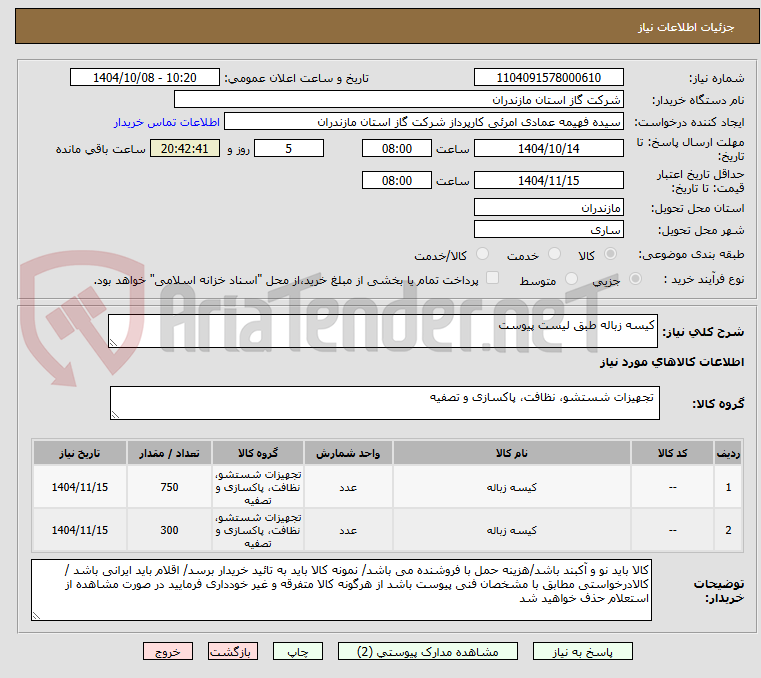Open اطلاعات تماس خریدار link
Screen dimensions: 761x678
click(x=167, y=122)
